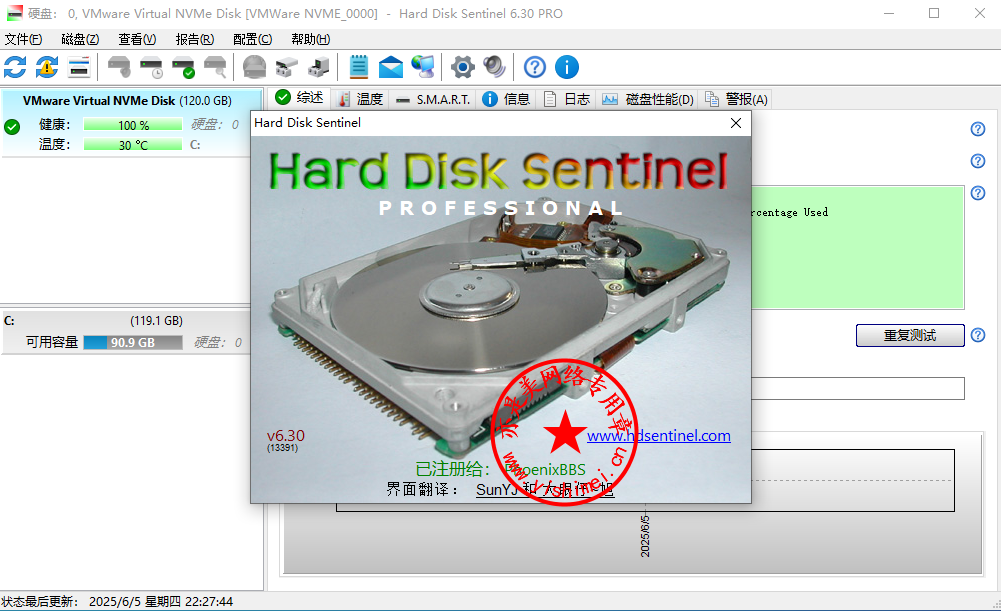The width and height of the screenshot is (1001, 611).
Task: Click the 温度: label in disk panel
Action: (55, 144)
